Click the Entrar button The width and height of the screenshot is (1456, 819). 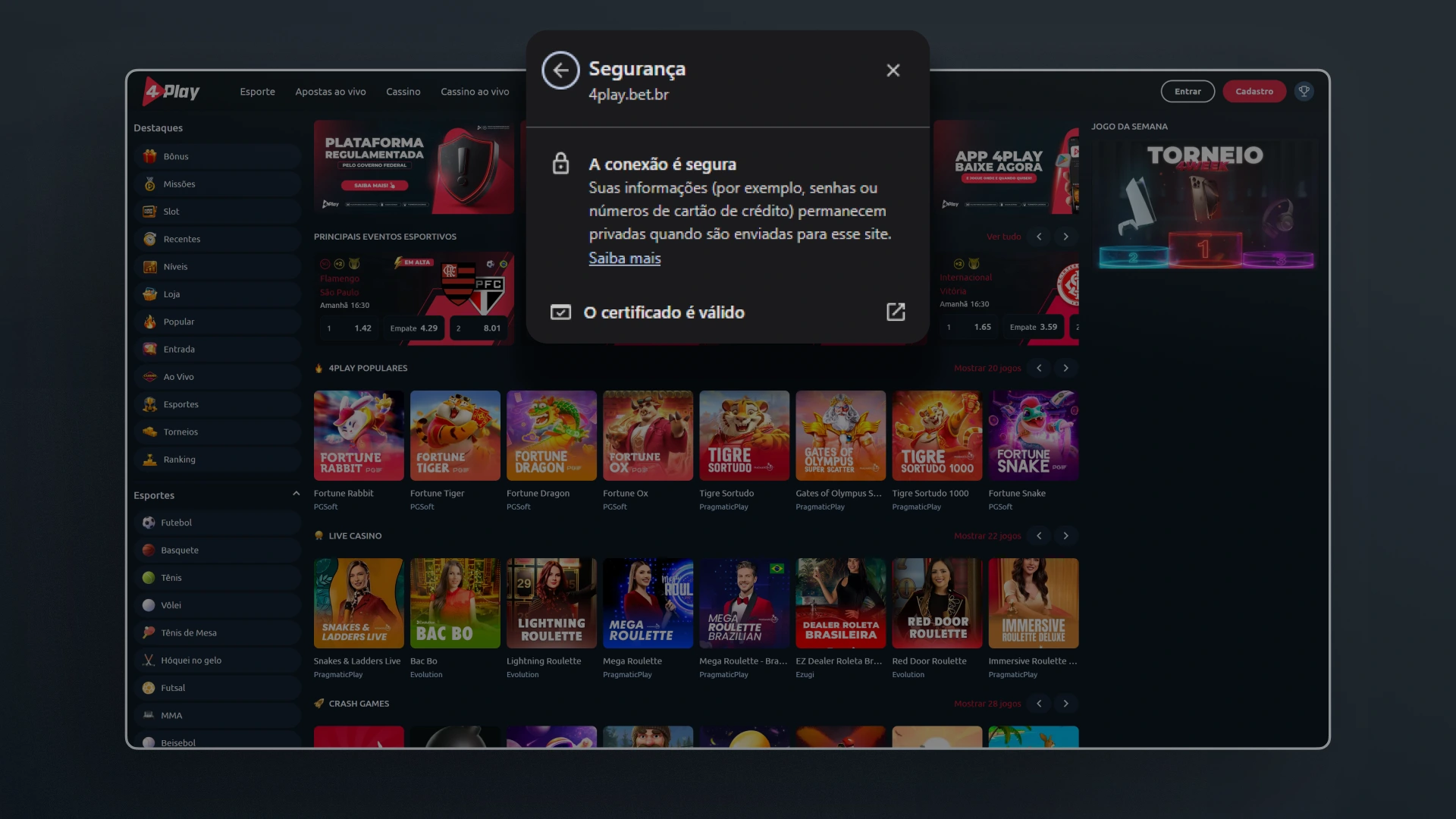pyautogui.click(x=1187, y=92)
